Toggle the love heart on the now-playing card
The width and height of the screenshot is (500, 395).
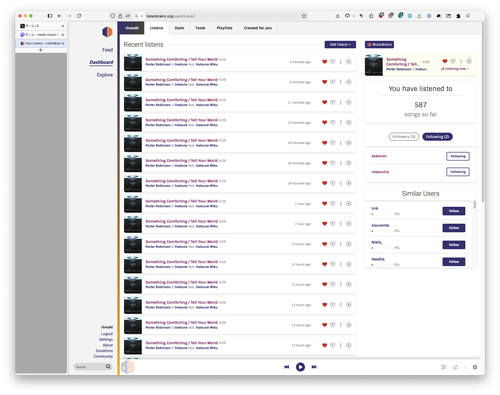click(x=445, y=61)
